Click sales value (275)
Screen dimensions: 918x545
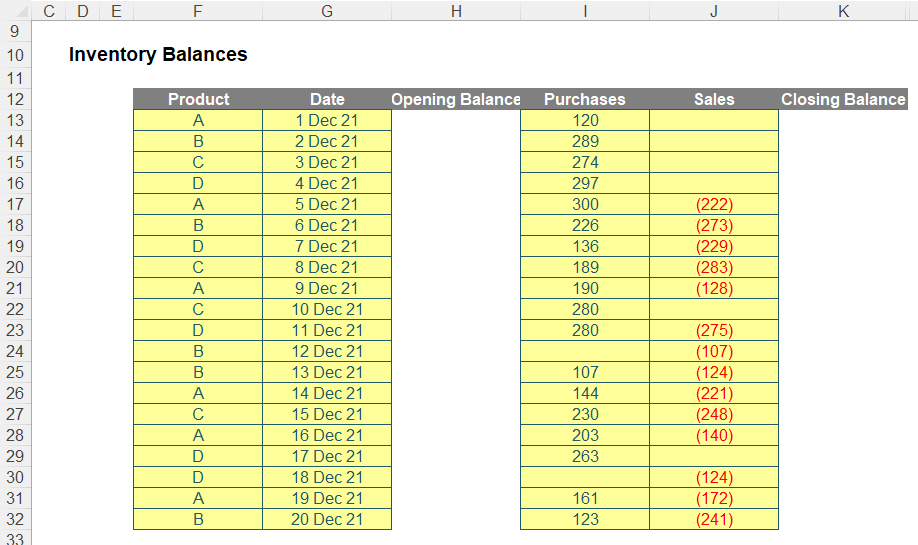[714, 330]
